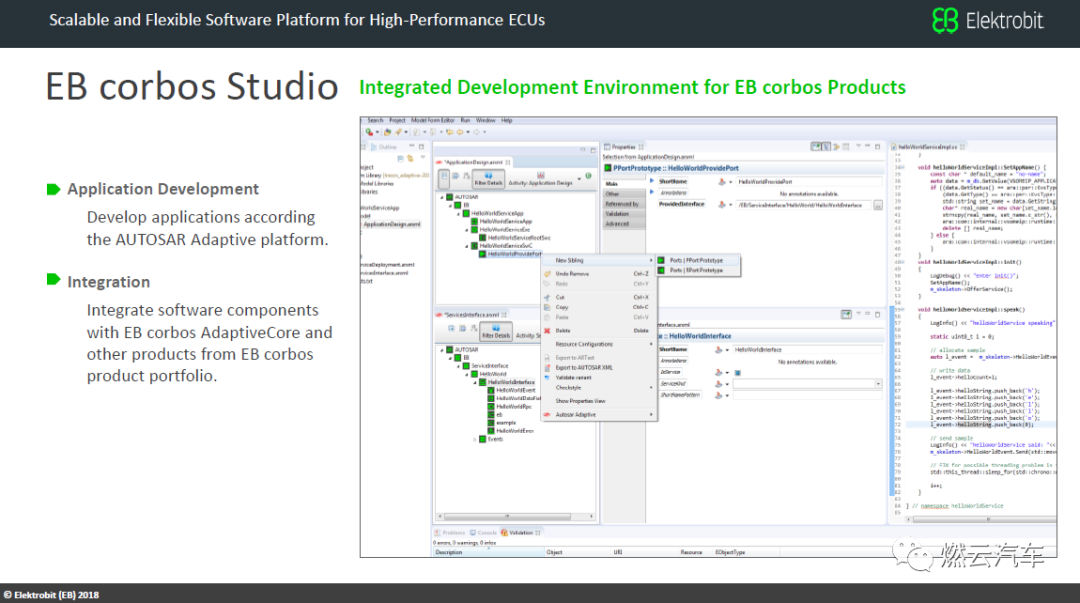This screenshot has width=1080, height=603.
Task: Open the ServiceKind combo box dropdown
Action: click(x=878, y=384)
